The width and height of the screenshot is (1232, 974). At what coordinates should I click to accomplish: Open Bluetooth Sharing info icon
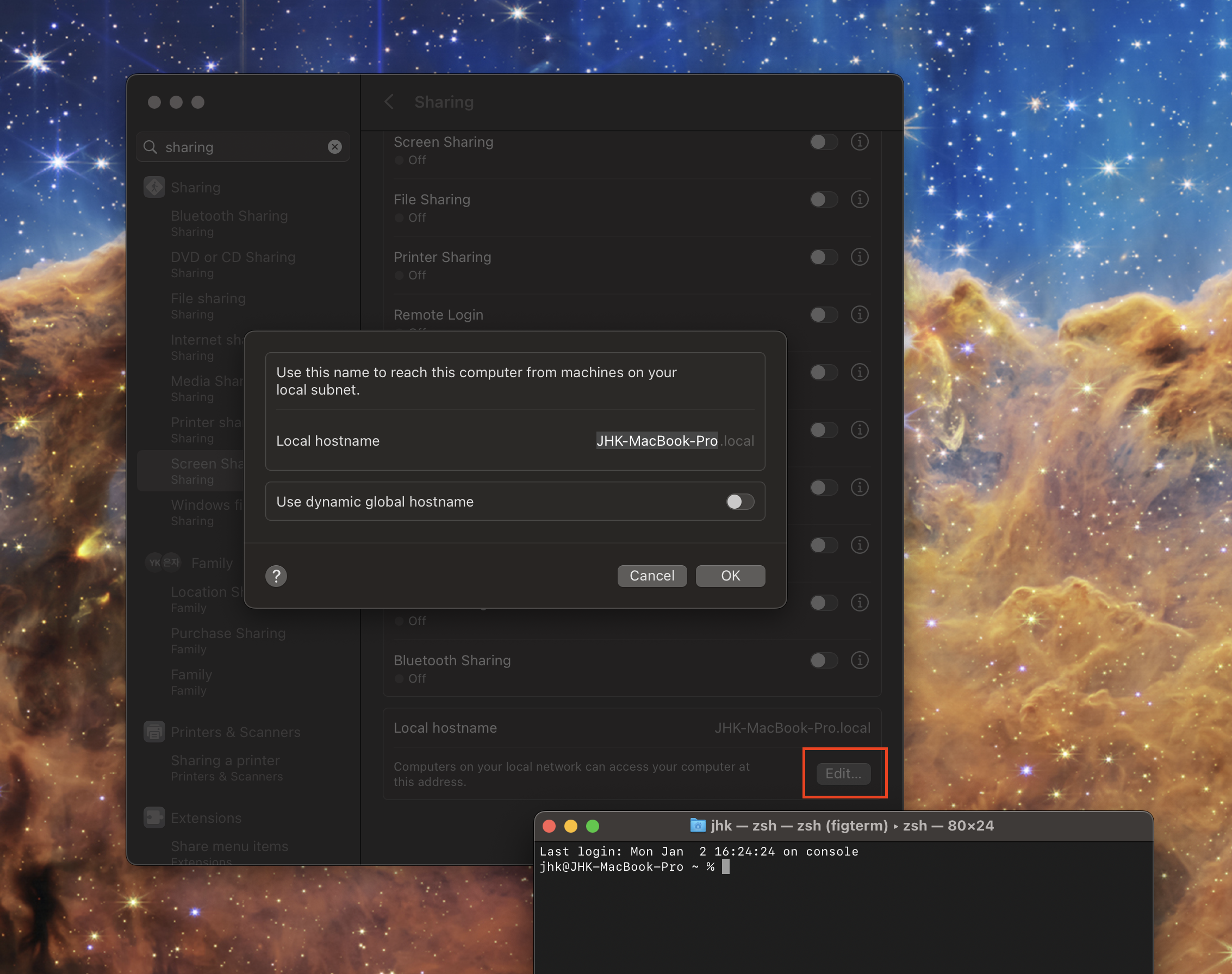pyautogui.click(x=860, y=660)
